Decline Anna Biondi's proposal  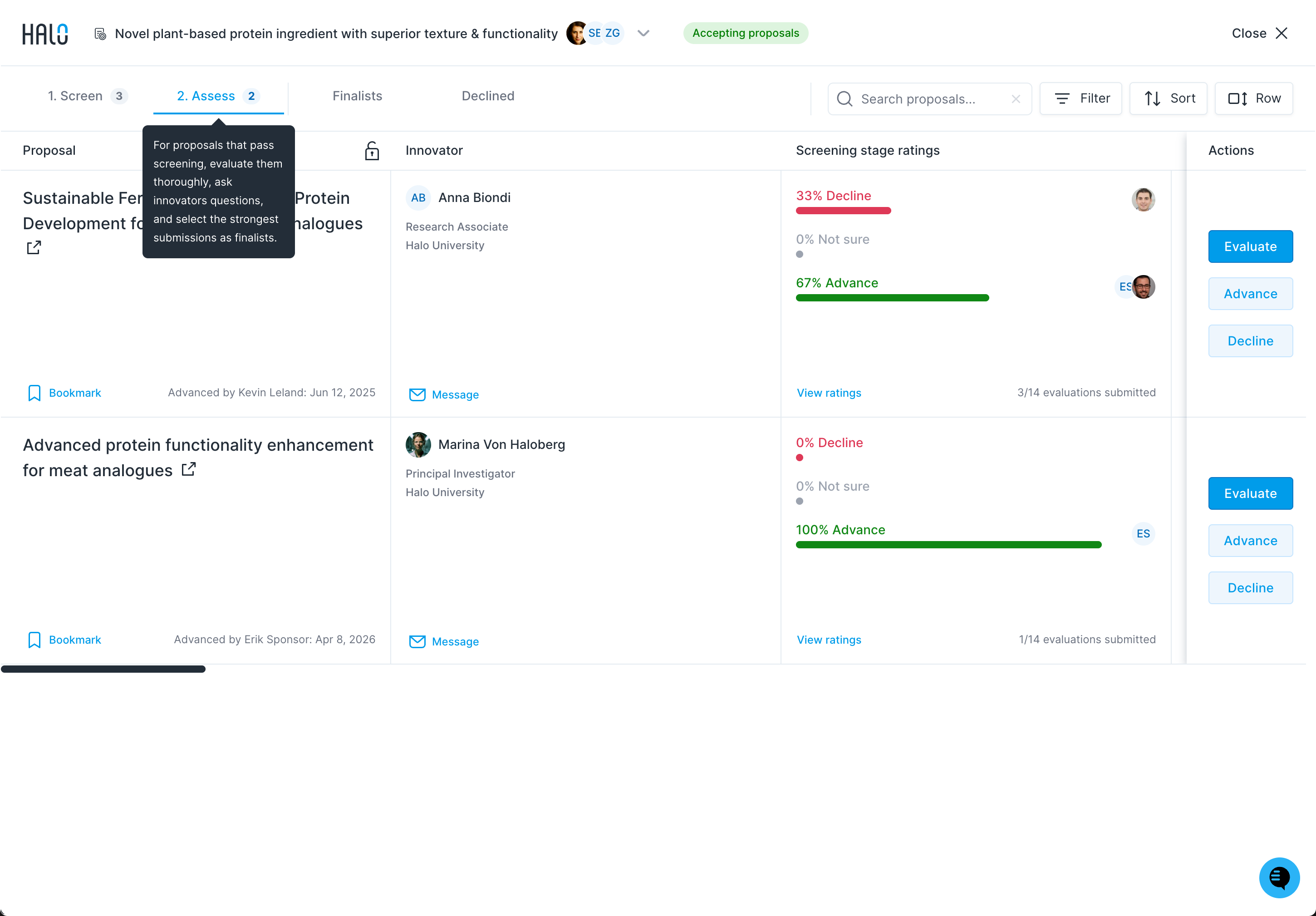(x=1250, y=341)
